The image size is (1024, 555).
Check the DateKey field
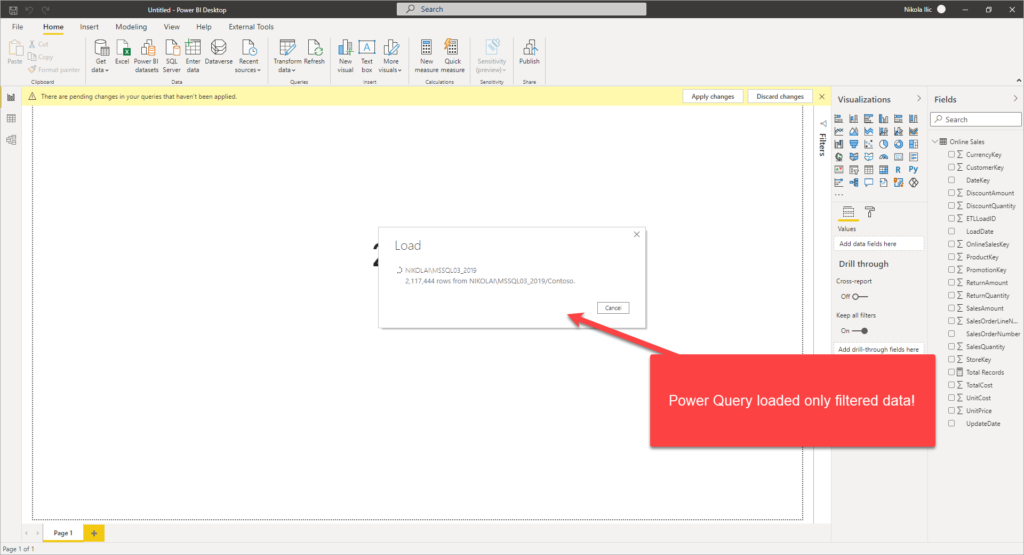(952, 180)
